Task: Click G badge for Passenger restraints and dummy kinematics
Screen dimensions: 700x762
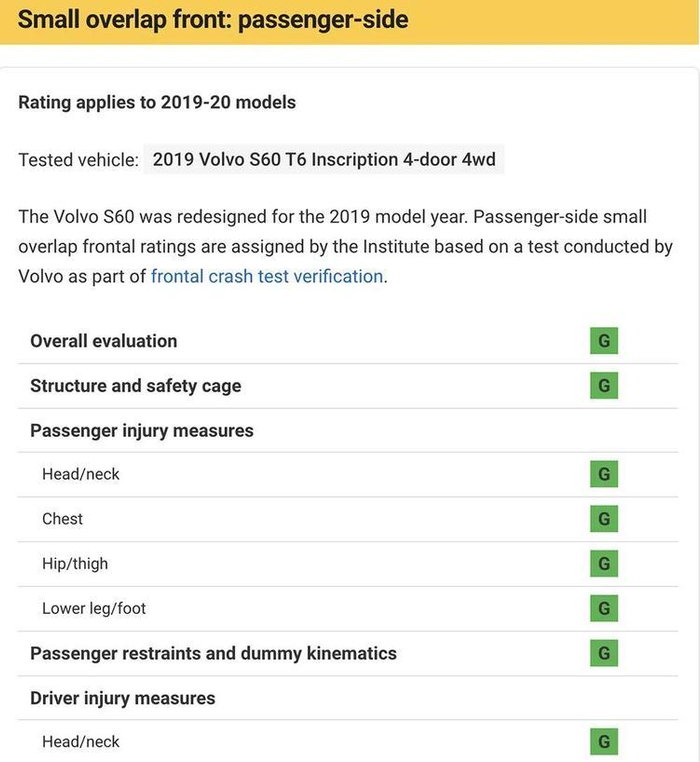Action: click(x=603, y=653)
